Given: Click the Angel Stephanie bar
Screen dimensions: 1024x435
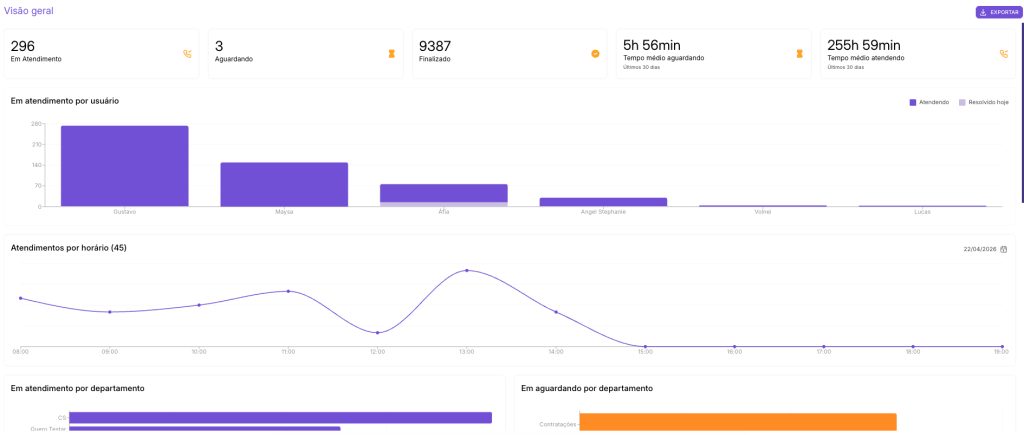Looking at the screenshot, I should click(x=603, y=202).
